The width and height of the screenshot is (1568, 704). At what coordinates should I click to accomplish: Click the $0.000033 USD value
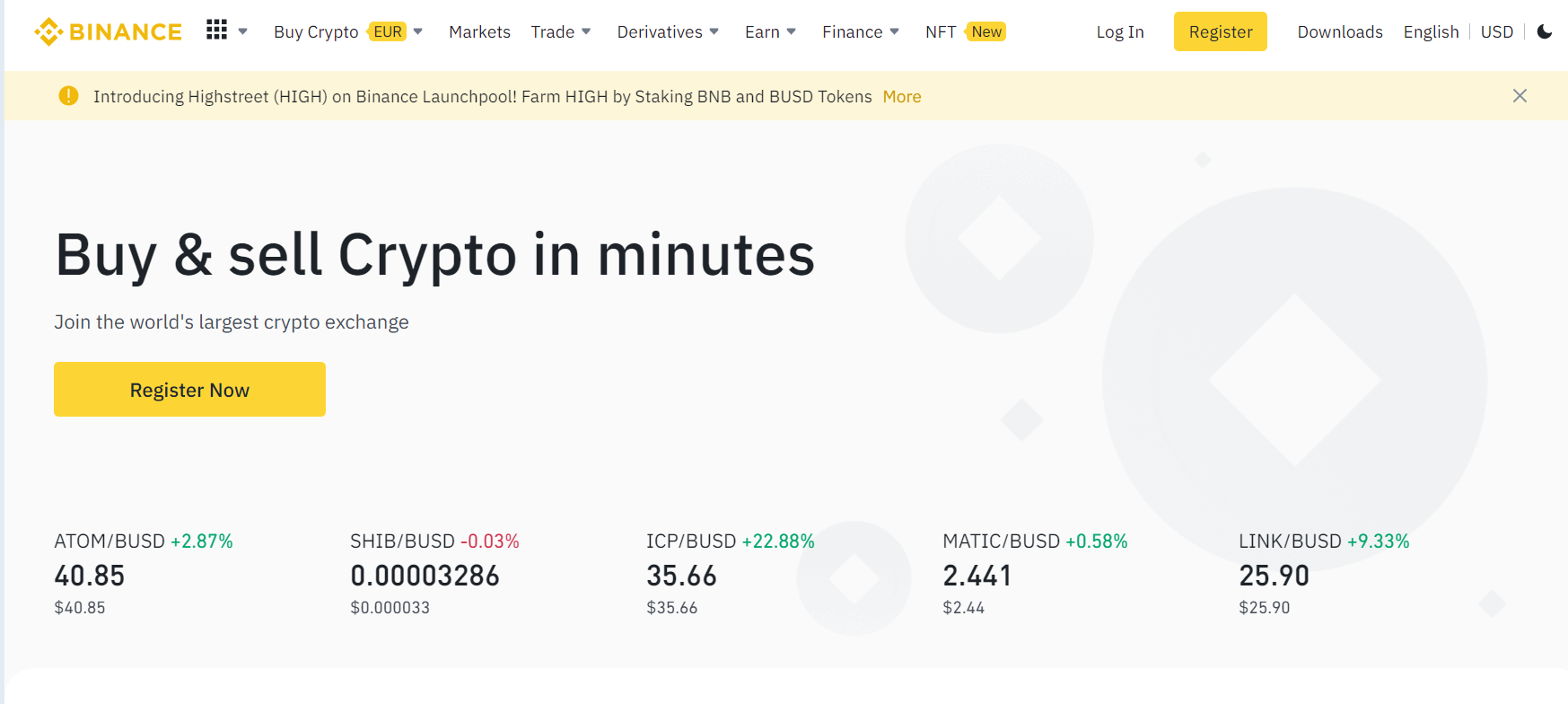pyautogui.click(x=390, y=608)
